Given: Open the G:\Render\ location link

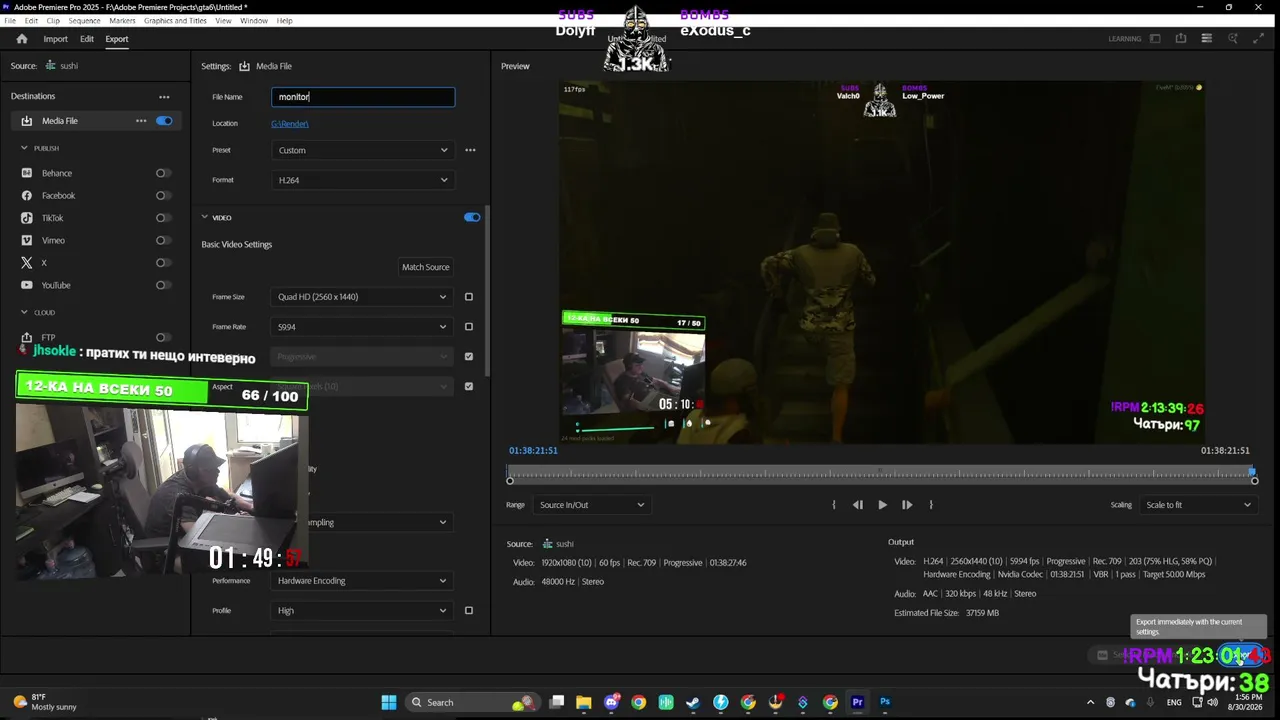Looking at the screenshot, I should [x=290, y=124].
